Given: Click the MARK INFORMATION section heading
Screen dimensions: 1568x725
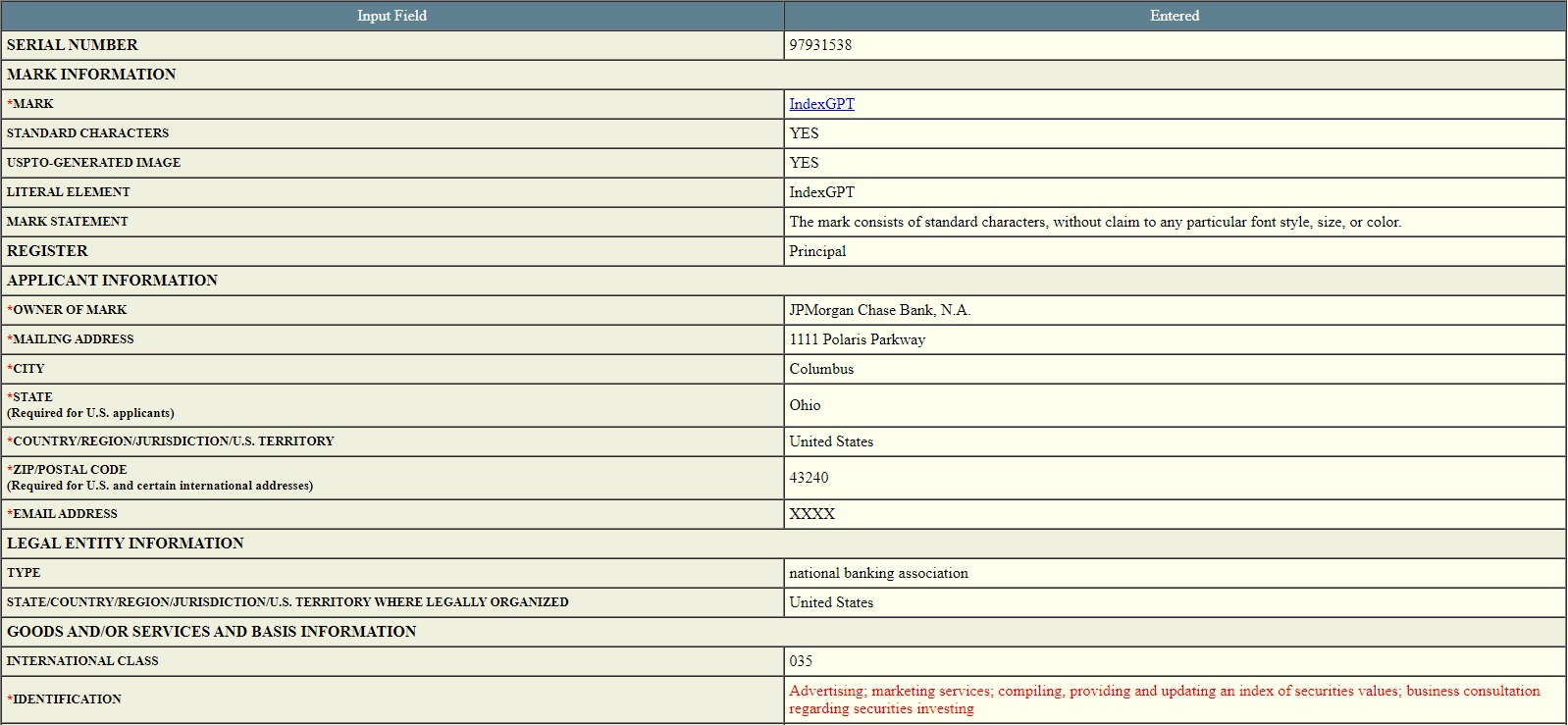Looking at the screenshot, I should [x=91, y=75].
